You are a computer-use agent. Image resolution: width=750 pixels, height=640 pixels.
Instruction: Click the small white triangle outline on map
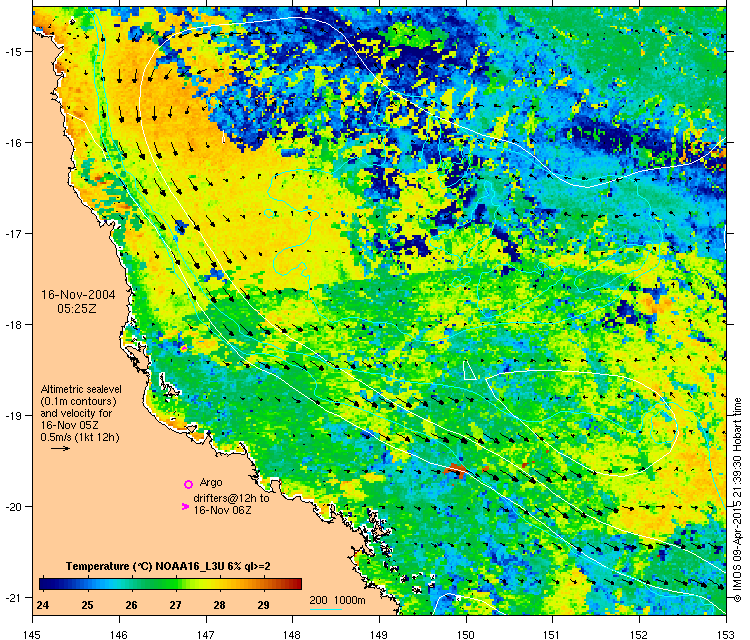point(469,371)
